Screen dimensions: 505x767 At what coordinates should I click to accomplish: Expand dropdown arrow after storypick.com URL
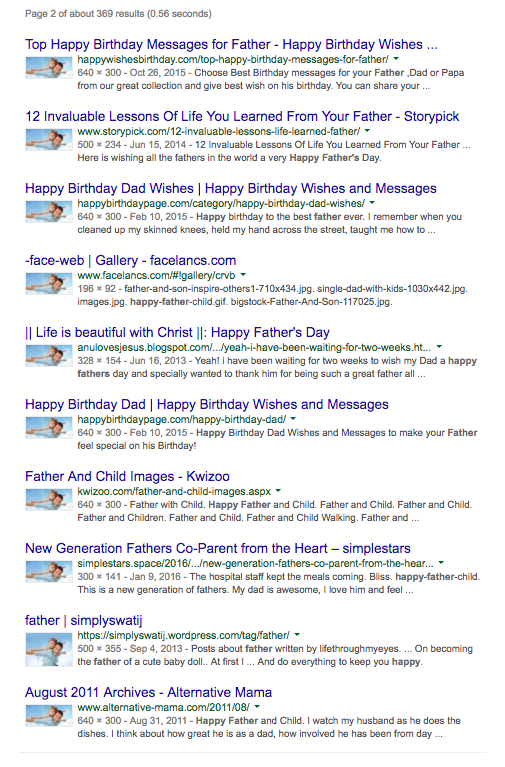pos(367,131)
